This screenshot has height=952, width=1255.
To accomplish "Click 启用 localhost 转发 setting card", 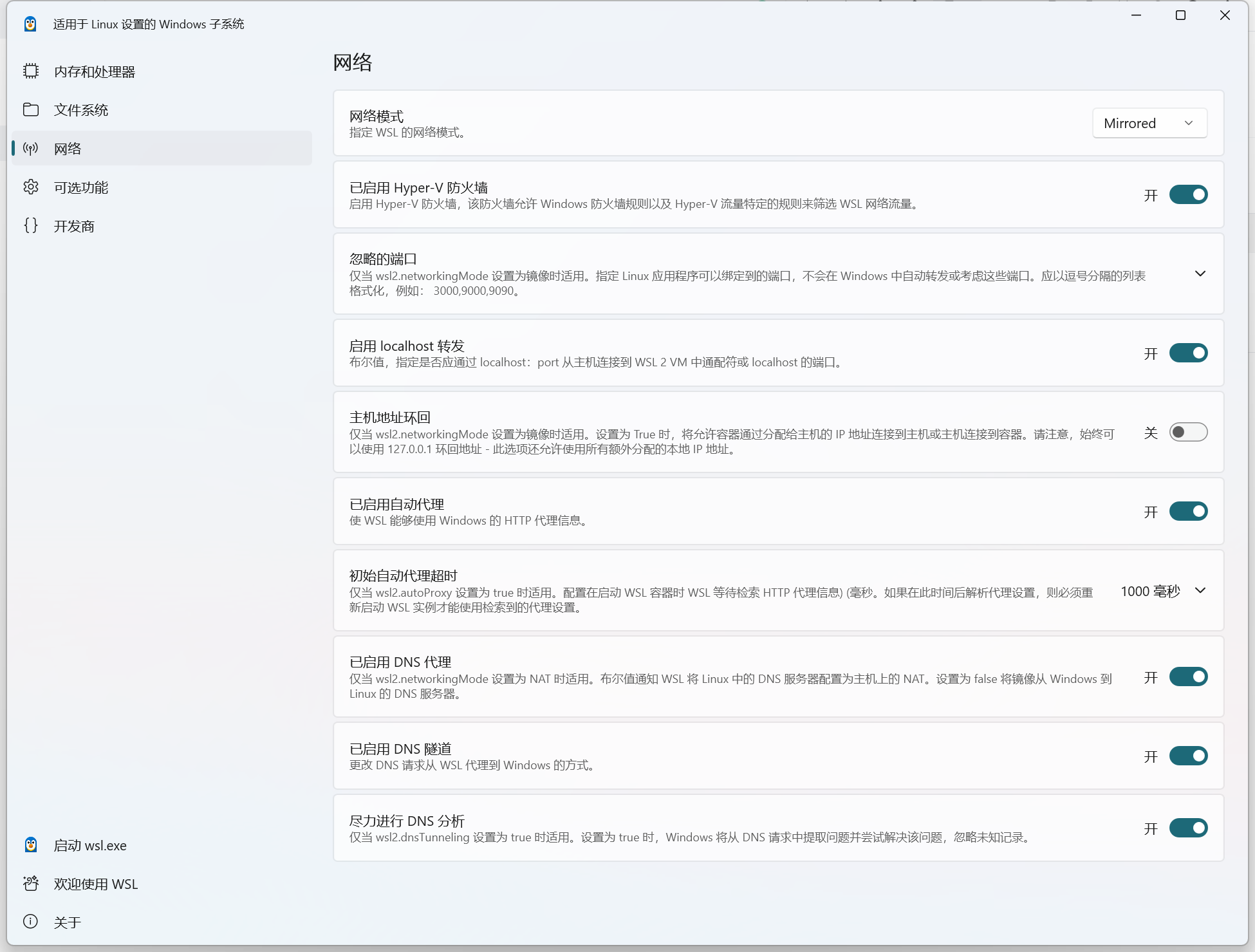I will [708, 353].
